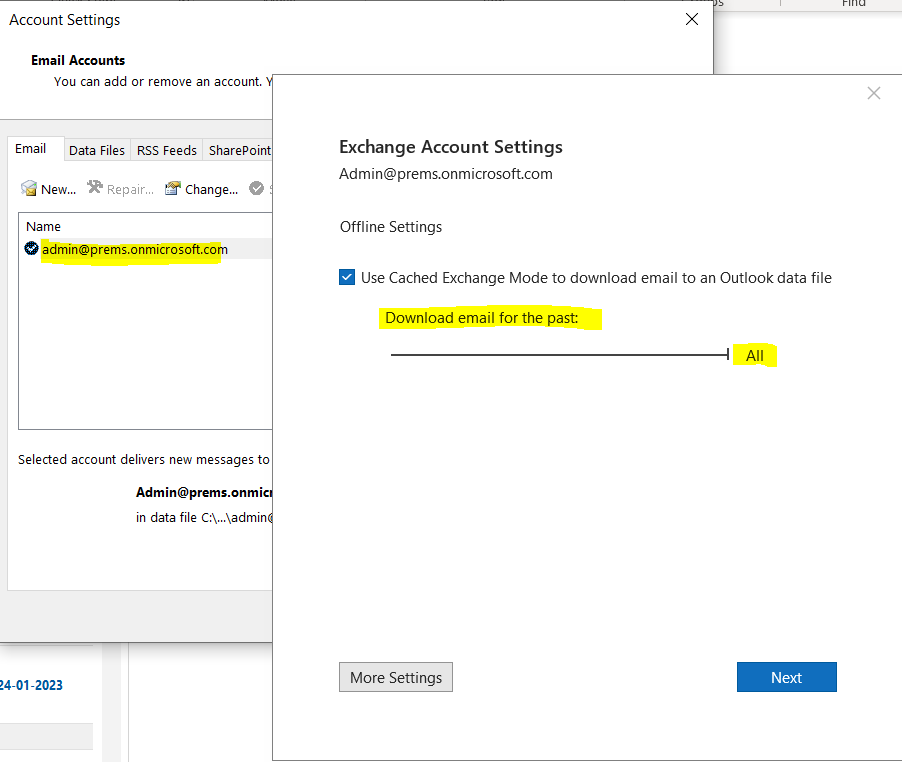Click the Name column header

pos(43,226)
